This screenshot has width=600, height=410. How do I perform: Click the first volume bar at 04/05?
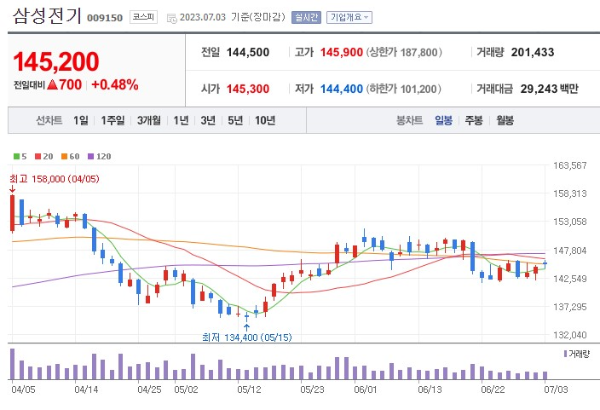(x=12, y=364)
